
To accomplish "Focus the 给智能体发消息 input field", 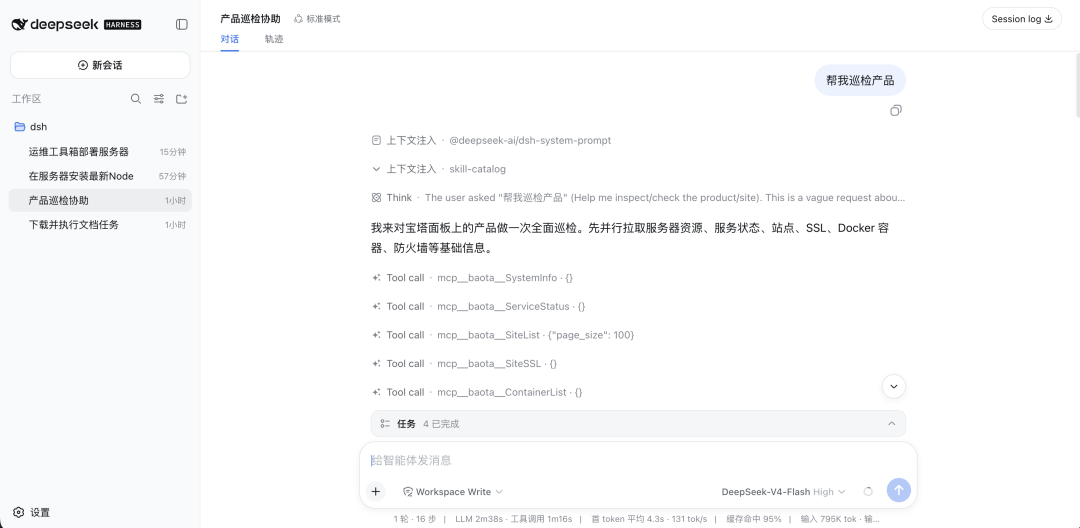I will coord(638,461).
